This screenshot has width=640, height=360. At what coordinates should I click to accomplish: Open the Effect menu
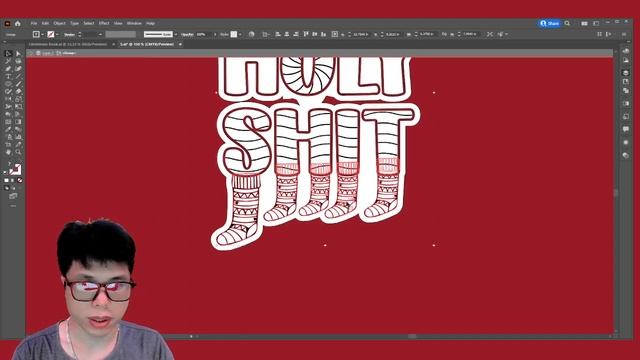pyautogui.click(x=104, y=23)
